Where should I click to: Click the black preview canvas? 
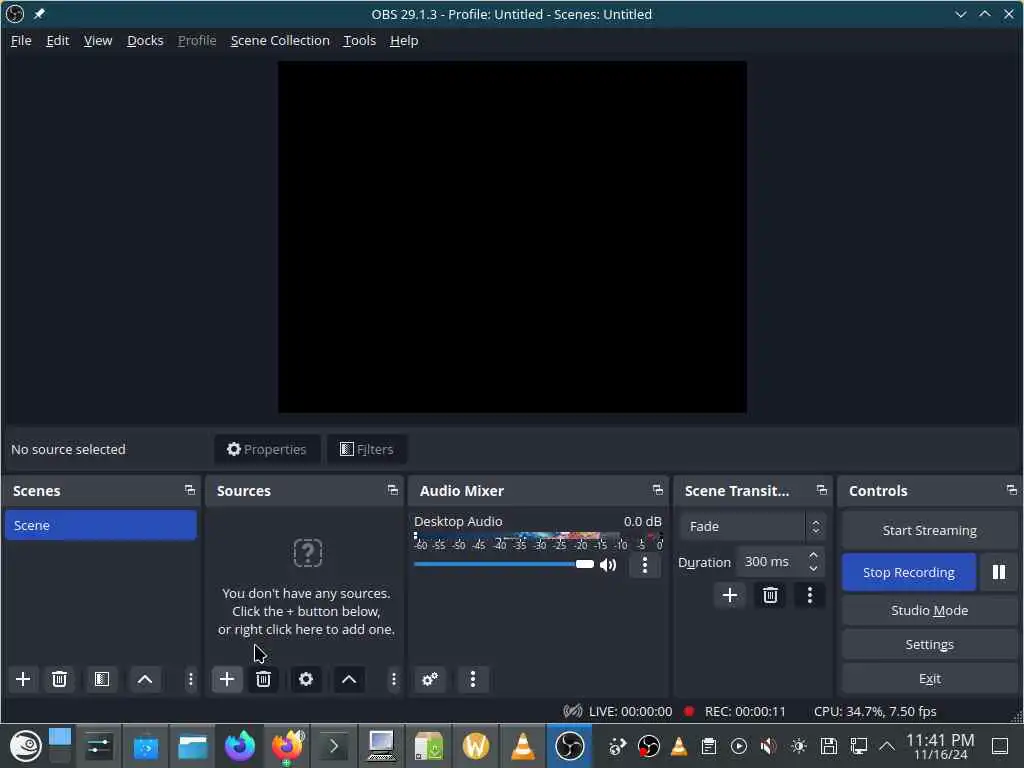click(512, 237)
